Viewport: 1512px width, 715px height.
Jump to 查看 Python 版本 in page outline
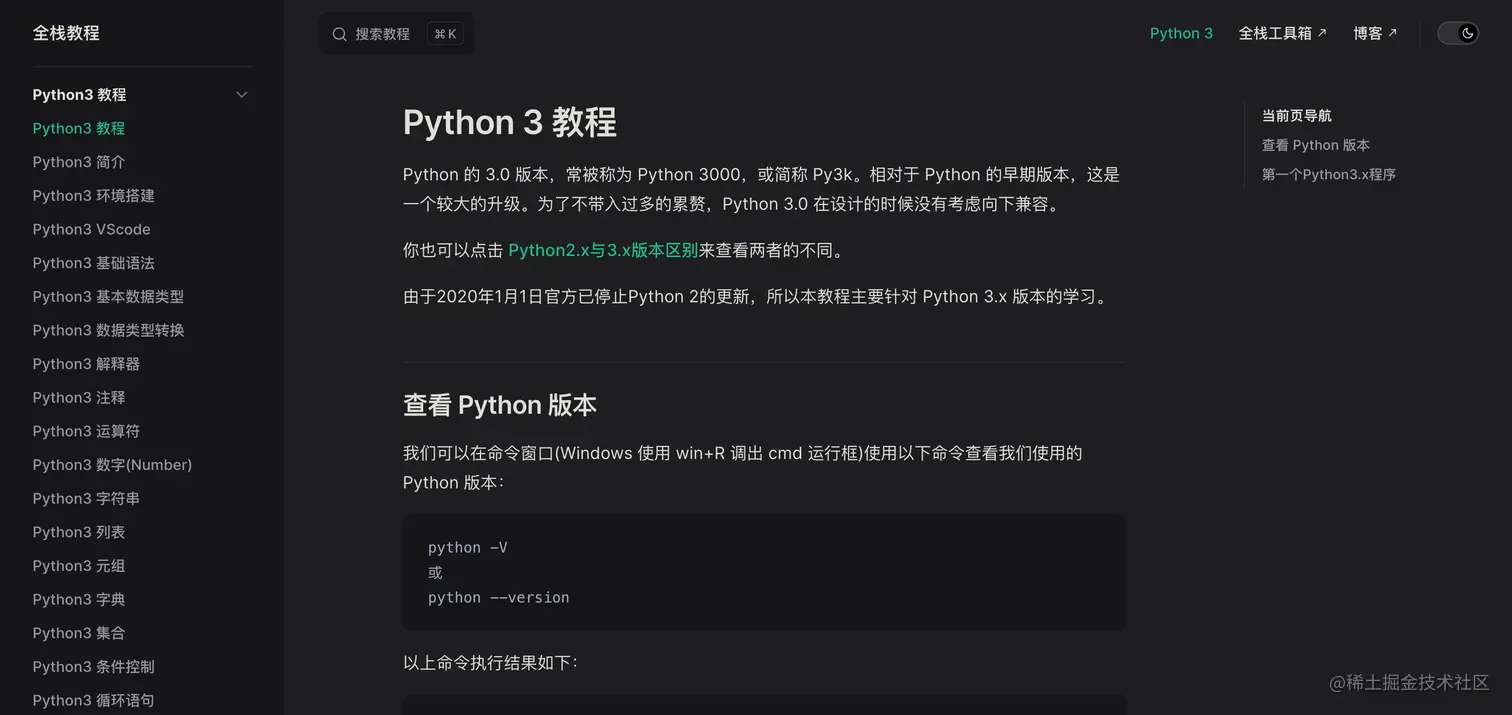pyautogui.click(x=1315, y=145)
